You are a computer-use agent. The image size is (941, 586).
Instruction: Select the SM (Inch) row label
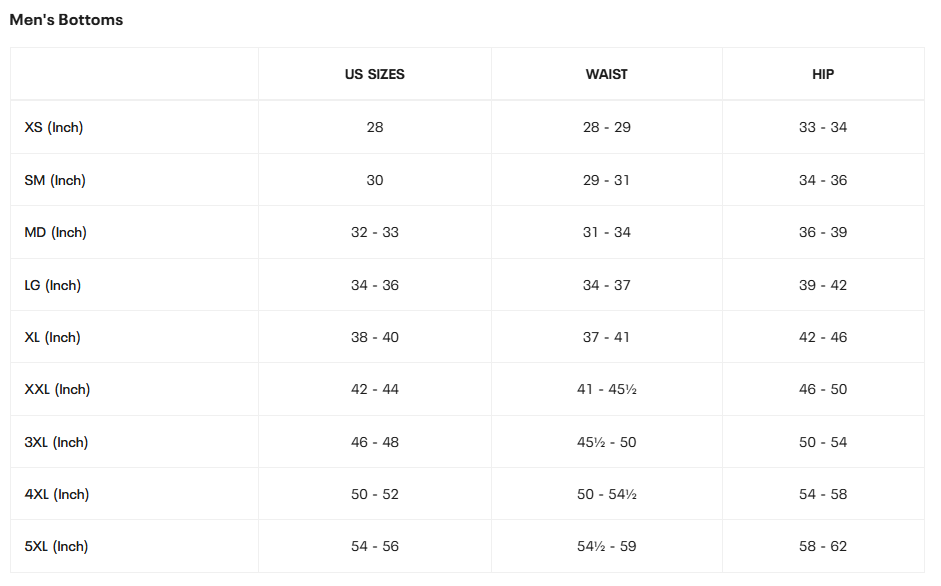point(55,181)
